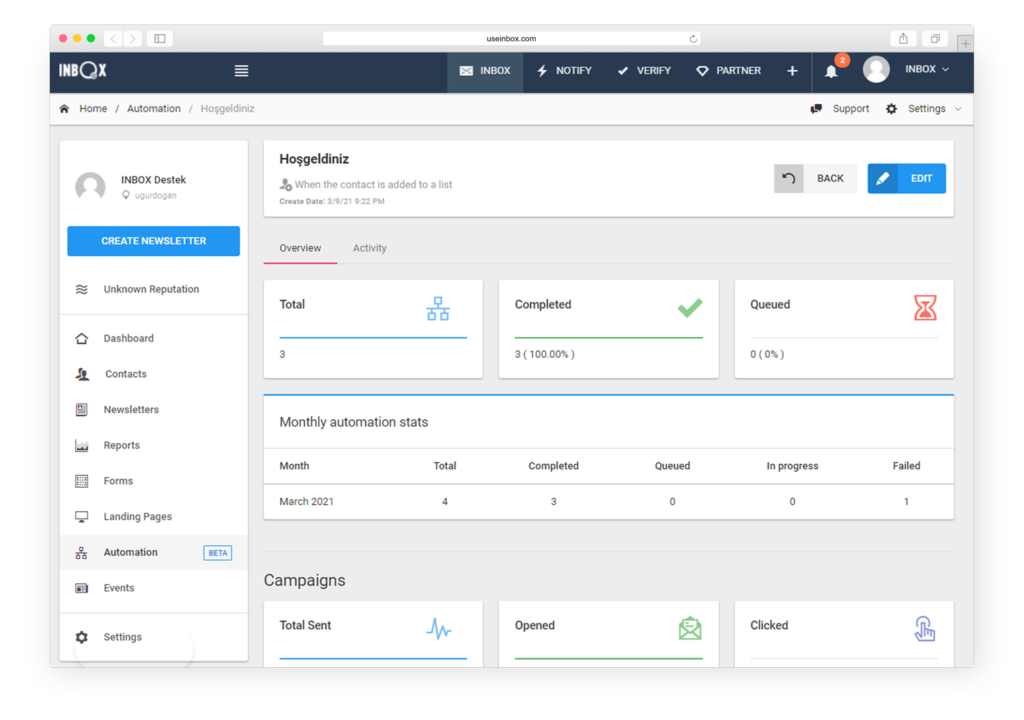Image resolution: width=1024 pixels, height=720 pixels.
Task: Click the Total network diagram icon
Action: click(x=438, y=309)
